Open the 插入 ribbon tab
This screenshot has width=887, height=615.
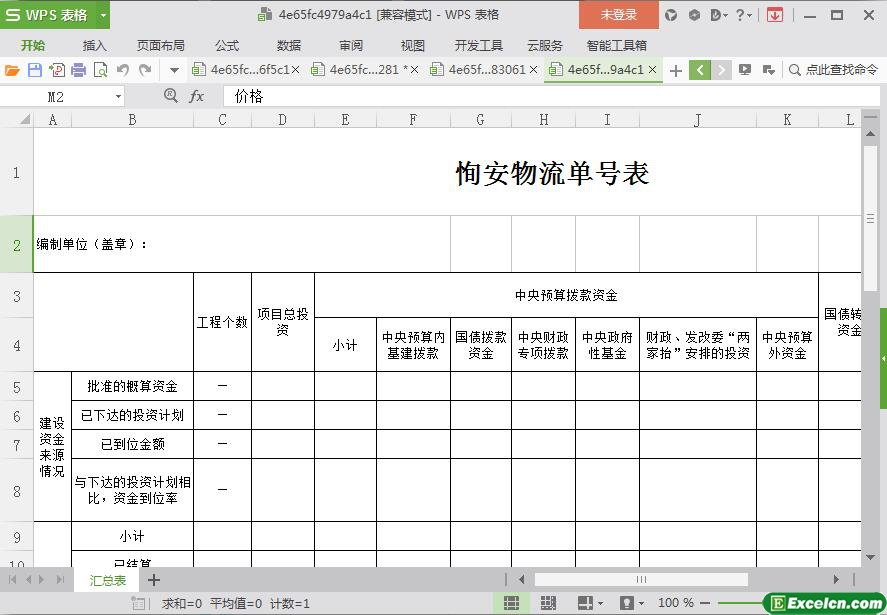coord(95,45)
